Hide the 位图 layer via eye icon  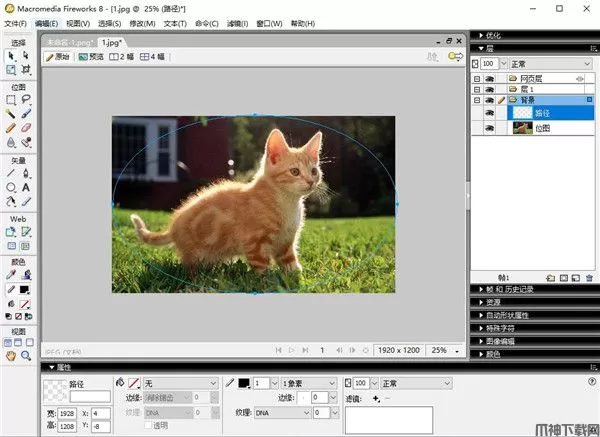point(491,128)
